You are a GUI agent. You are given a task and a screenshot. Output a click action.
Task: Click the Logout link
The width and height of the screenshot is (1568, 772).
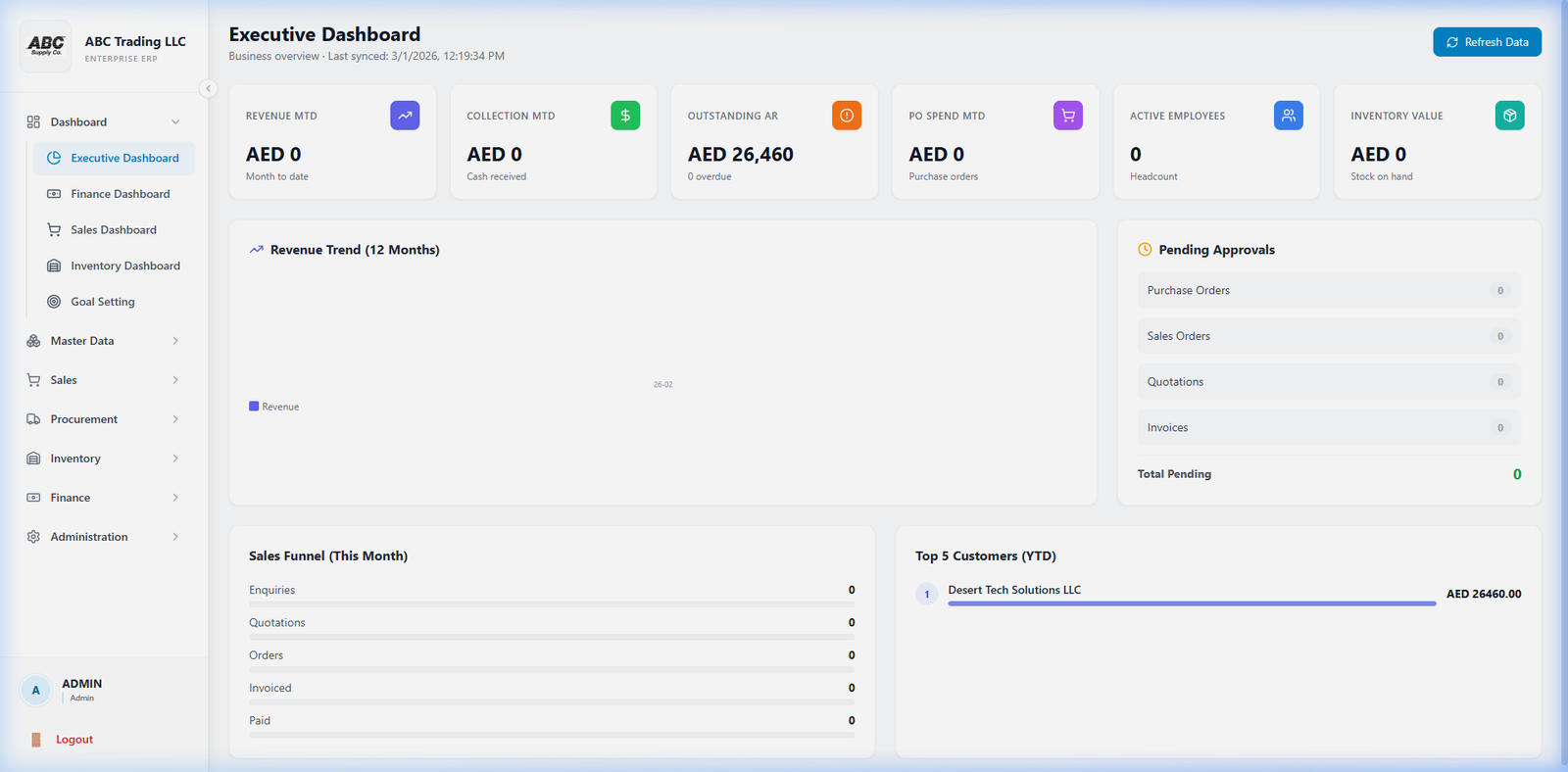[x=74, y=740]
